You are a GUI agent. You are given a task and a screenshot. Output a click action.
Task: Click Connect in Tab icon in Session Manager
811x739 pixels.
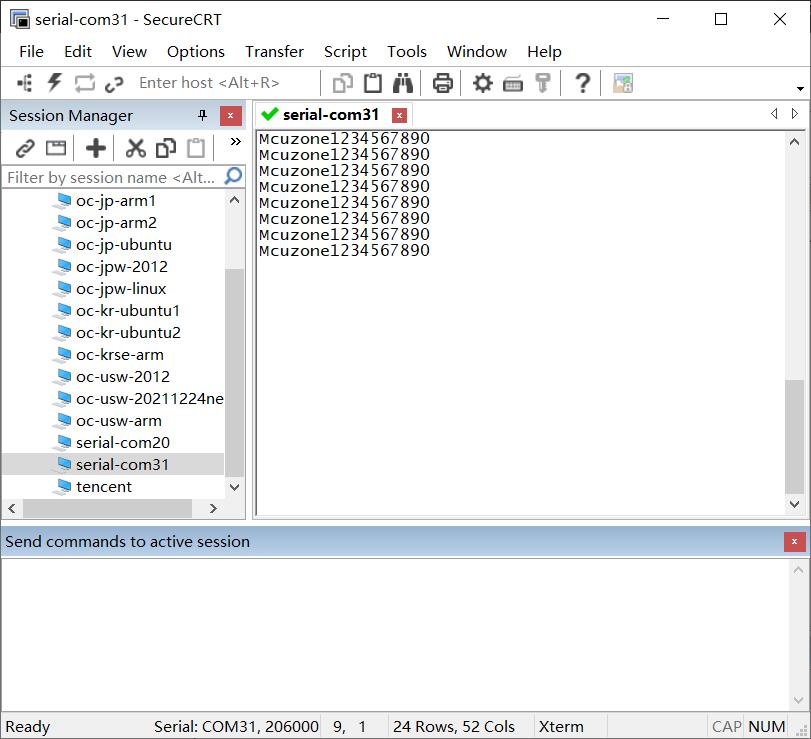(x=56, y=148)
